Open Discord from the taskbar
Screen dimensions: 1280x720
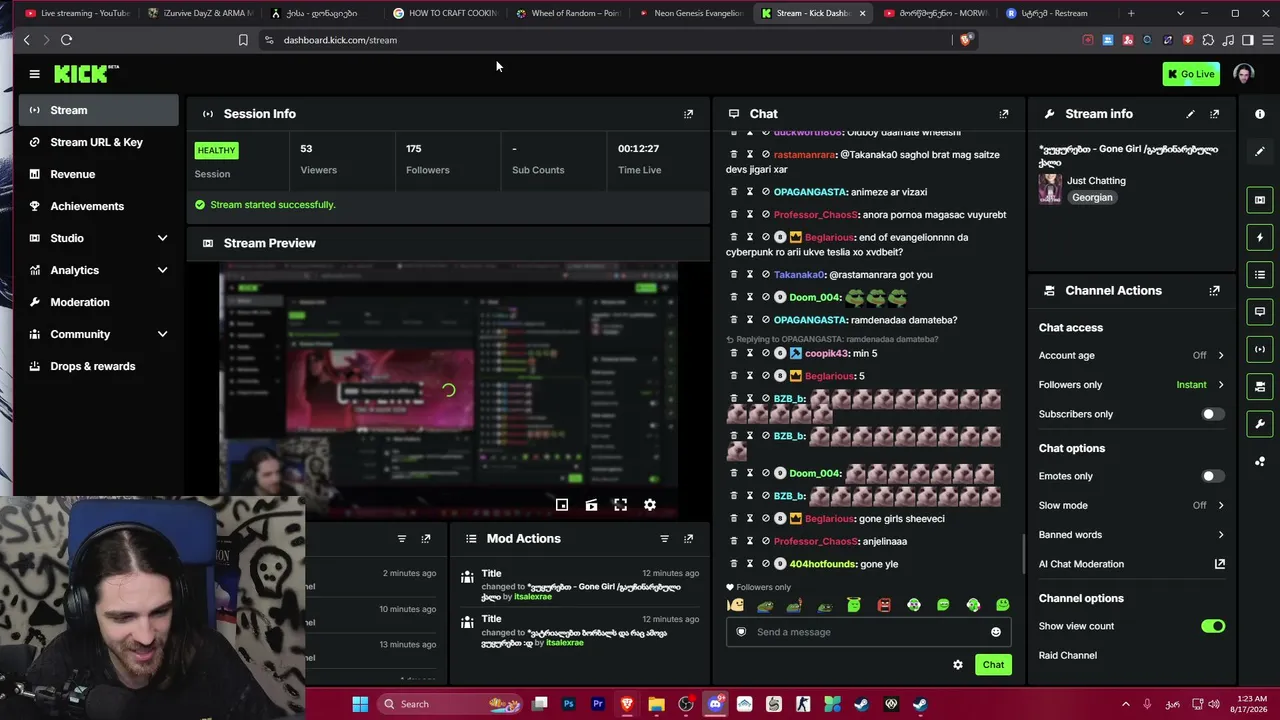(715, 704)
